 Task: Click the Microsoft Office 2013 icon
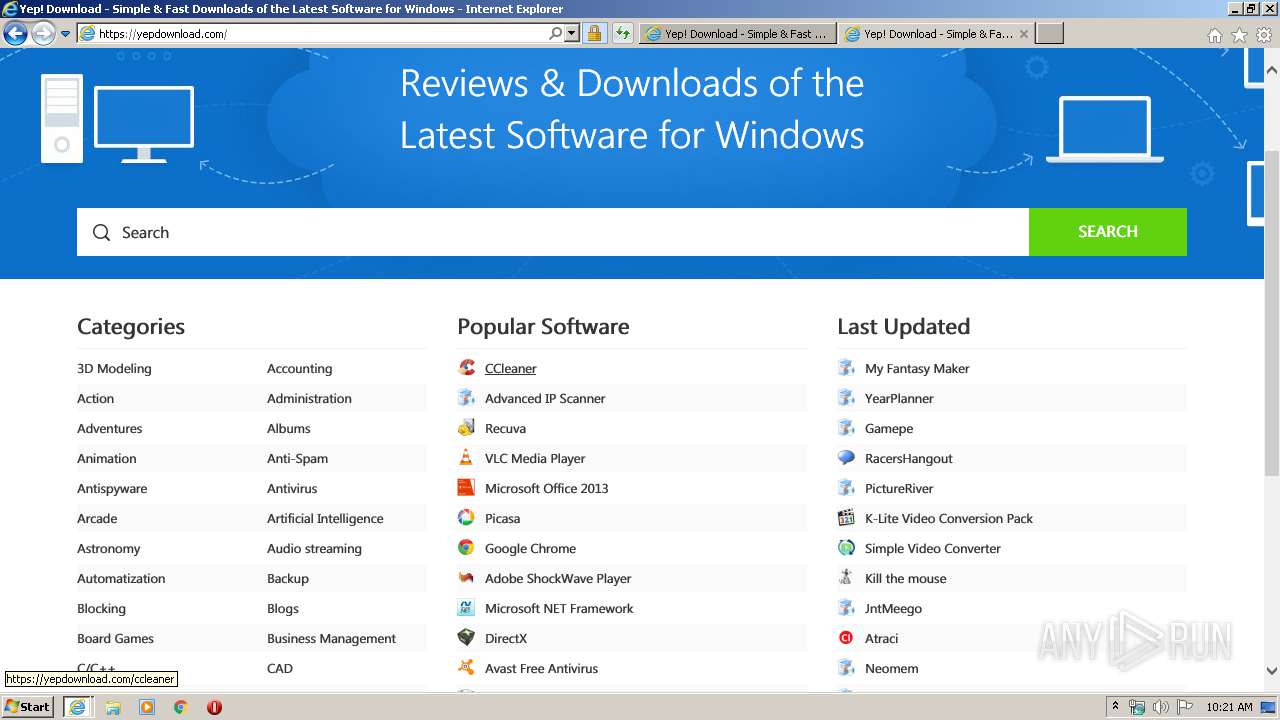coord(466,488)
